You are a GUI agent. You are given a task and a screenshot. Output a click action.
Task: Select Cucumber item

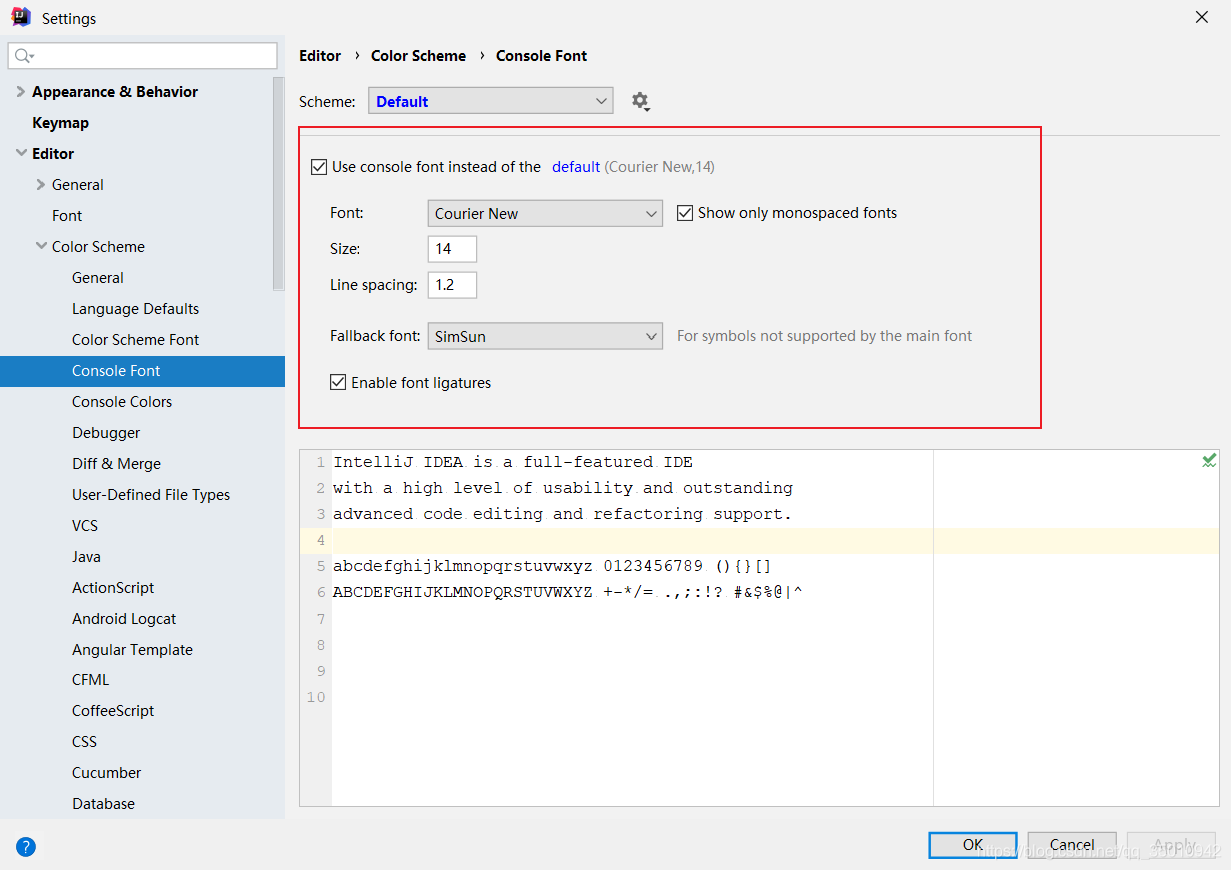(106, 773)
